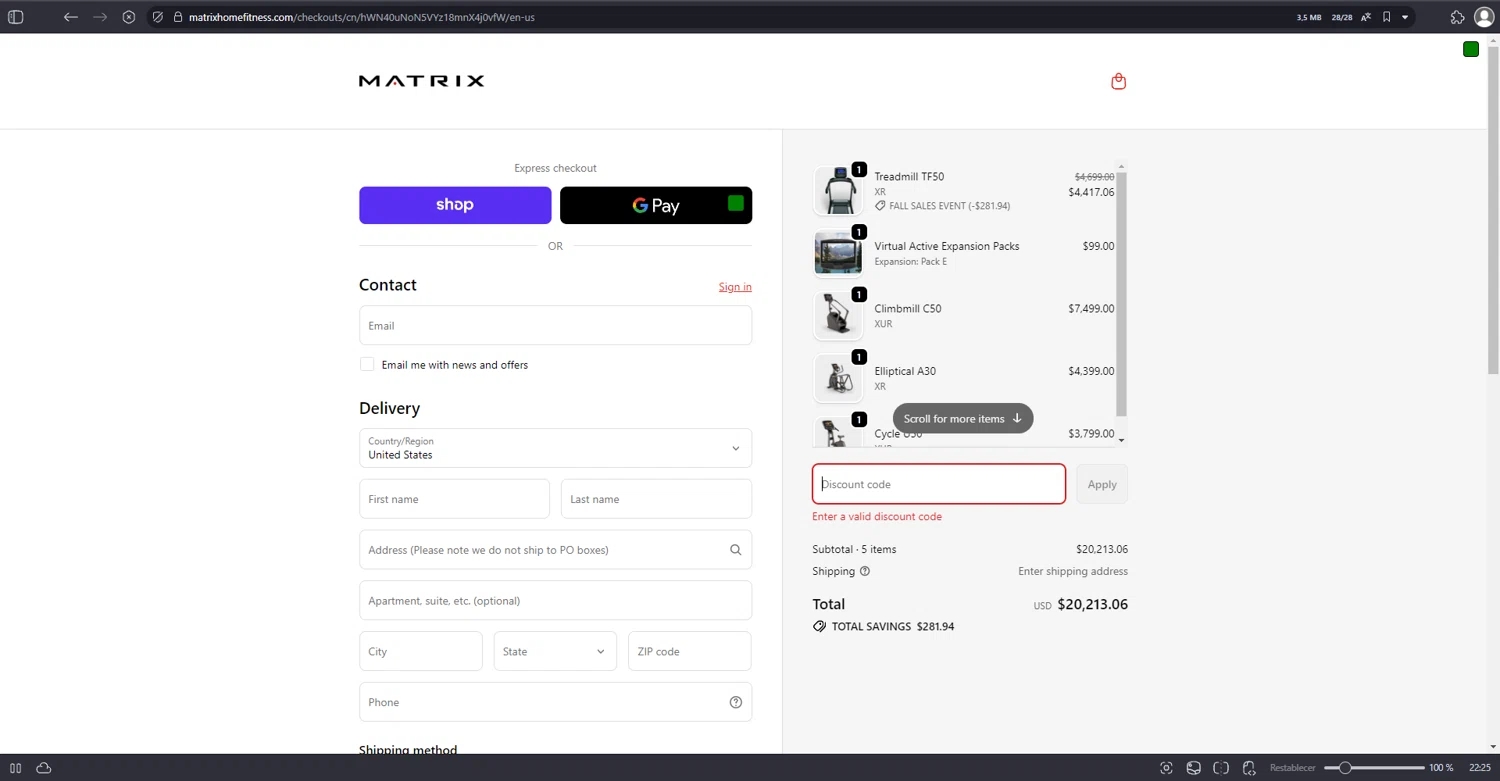Screen dimensions: 1500x781
Task: Open the page translate icon
Action: click(1366, 17)
